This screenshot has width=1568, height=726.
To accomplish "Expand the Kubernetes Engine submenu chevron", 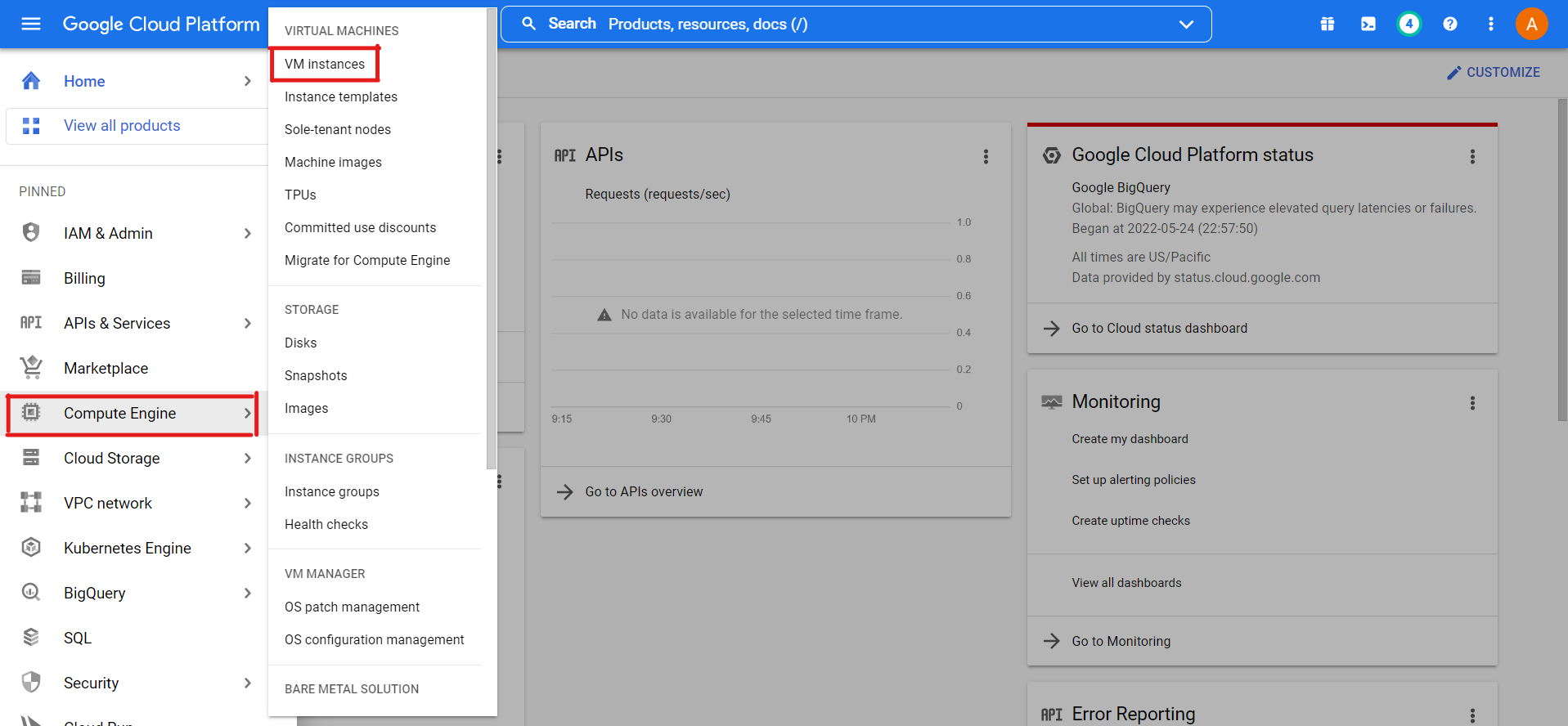I will [x=248, y=548].
